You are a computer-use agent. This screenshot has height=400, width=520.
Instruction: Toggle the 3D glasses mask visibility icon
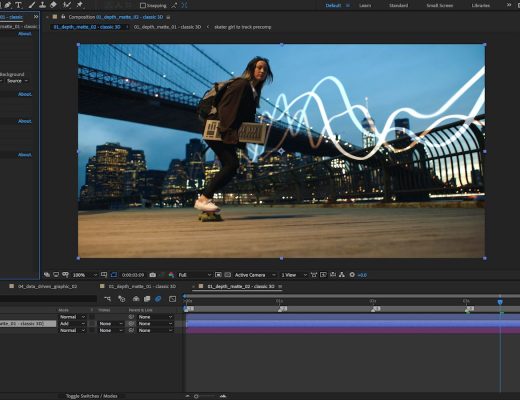pyautogui.click(x=65, y=275)
